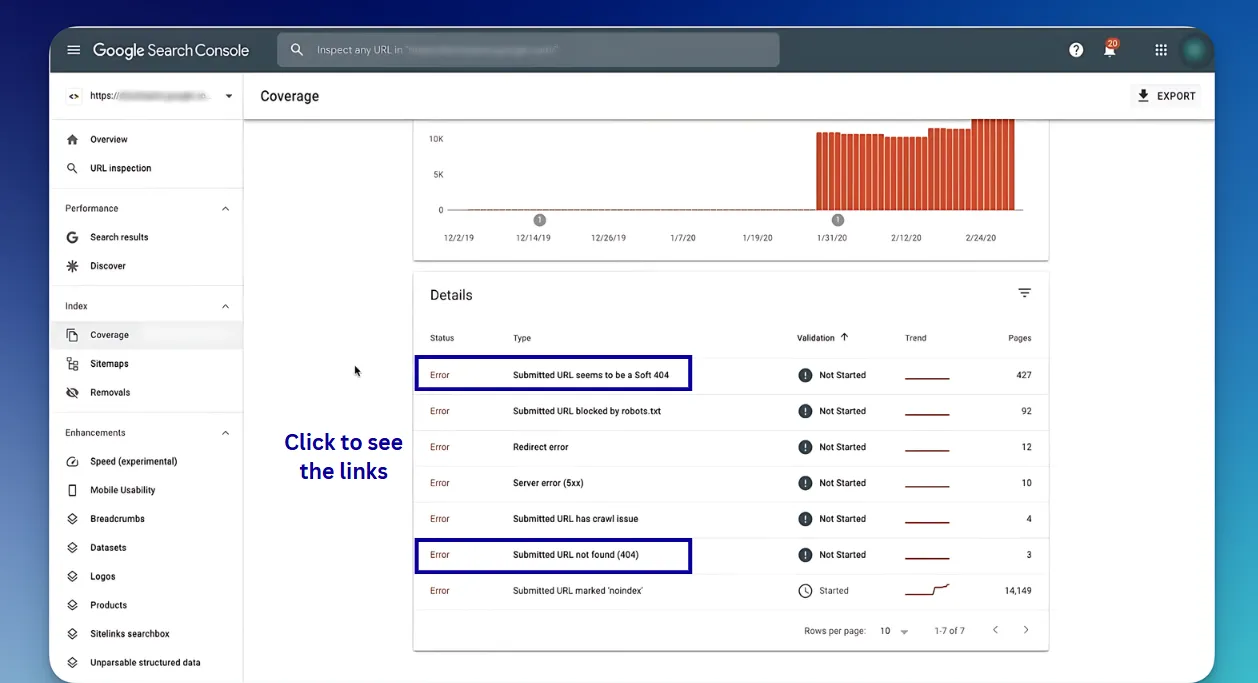This screenshot has width=1258, height=683.
Task: Click the Validation sort arrow
Action: tap(844, 338)
